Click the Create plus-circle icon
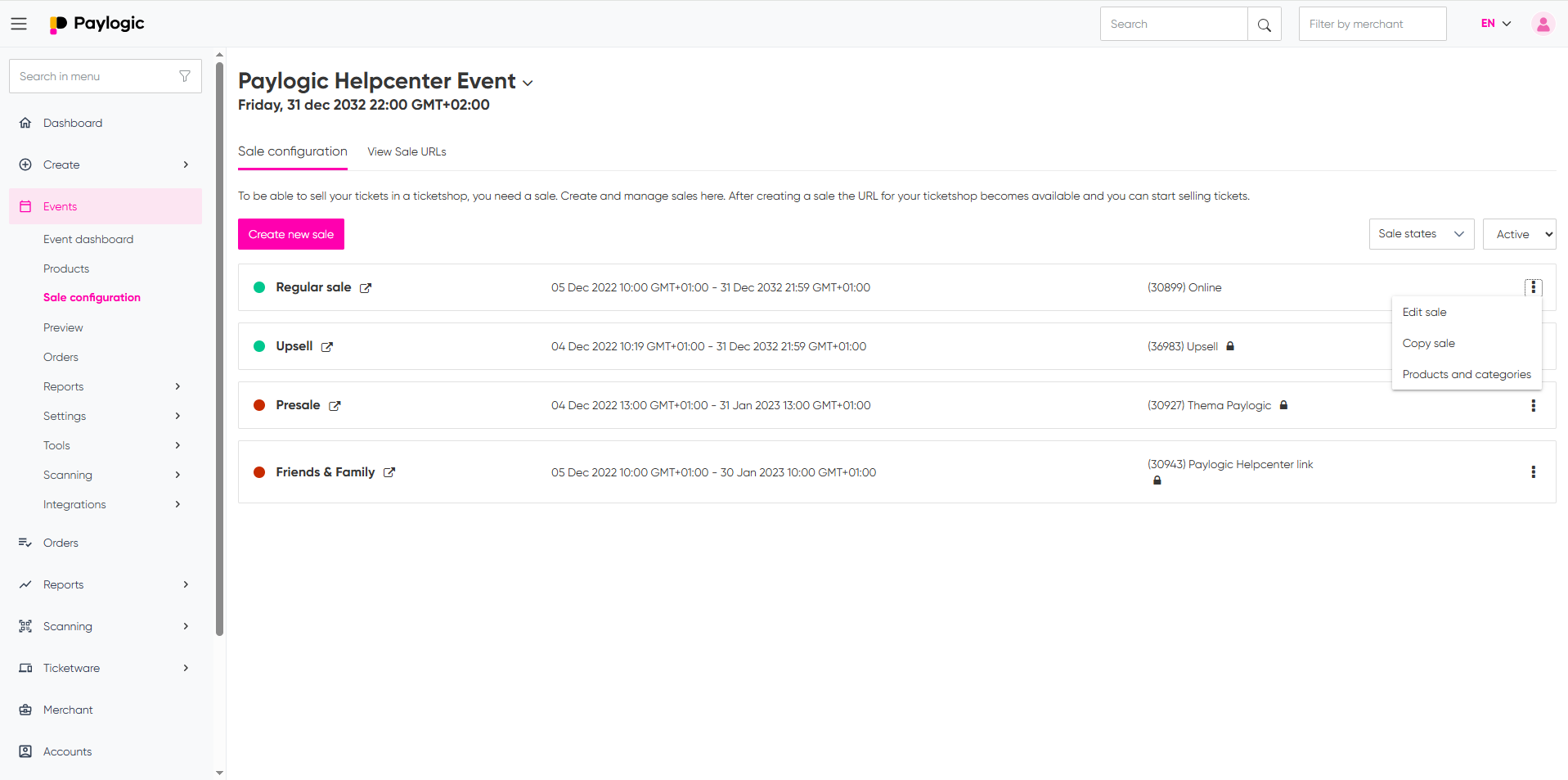 pyautogui.click(x=25, y=165)
